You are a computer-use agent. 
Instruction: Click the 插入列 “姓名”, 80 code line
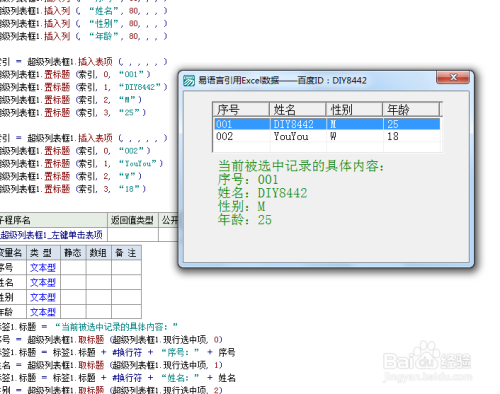tap(83, 11)
